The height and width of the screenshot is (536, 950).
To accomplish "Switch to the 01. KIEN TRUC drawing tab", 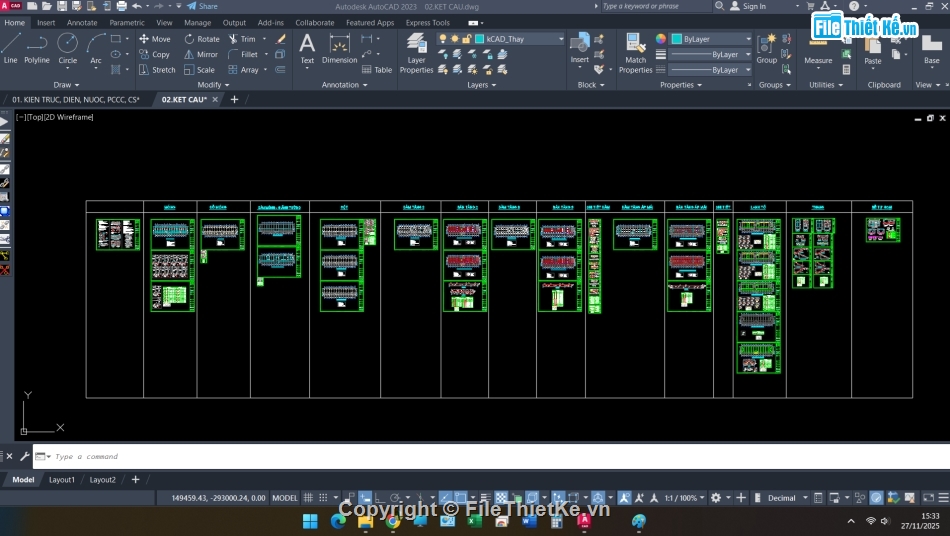I will click(75, 100).
